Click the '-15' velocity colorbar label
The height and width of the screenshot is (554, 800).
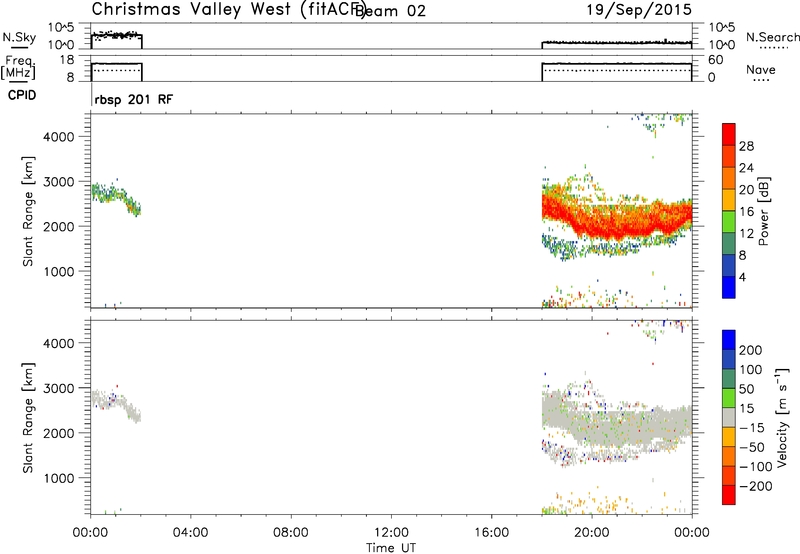(752, 427)
